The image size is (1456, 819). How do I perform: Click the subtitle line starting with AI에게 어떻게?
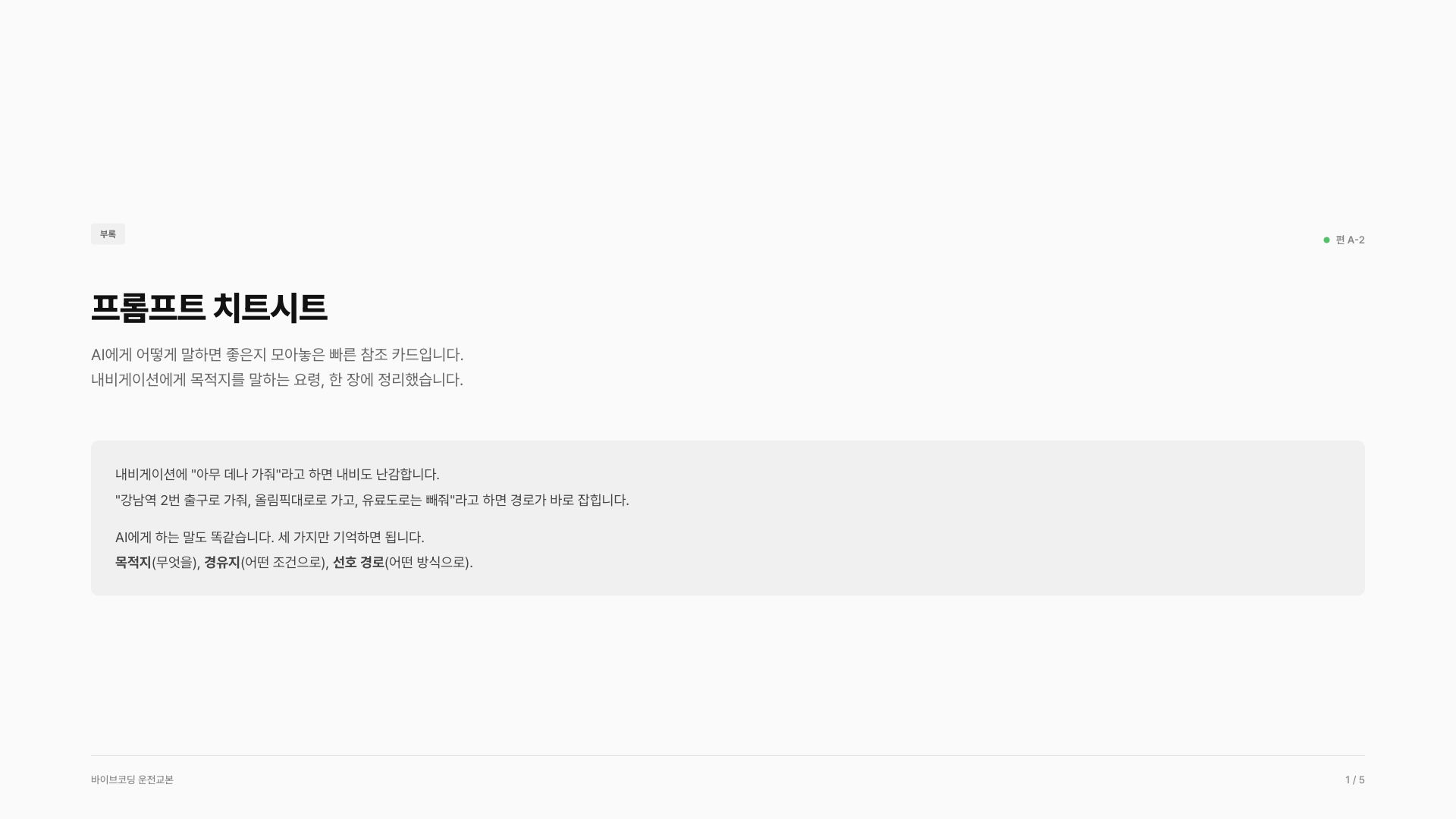coord(277,355)
